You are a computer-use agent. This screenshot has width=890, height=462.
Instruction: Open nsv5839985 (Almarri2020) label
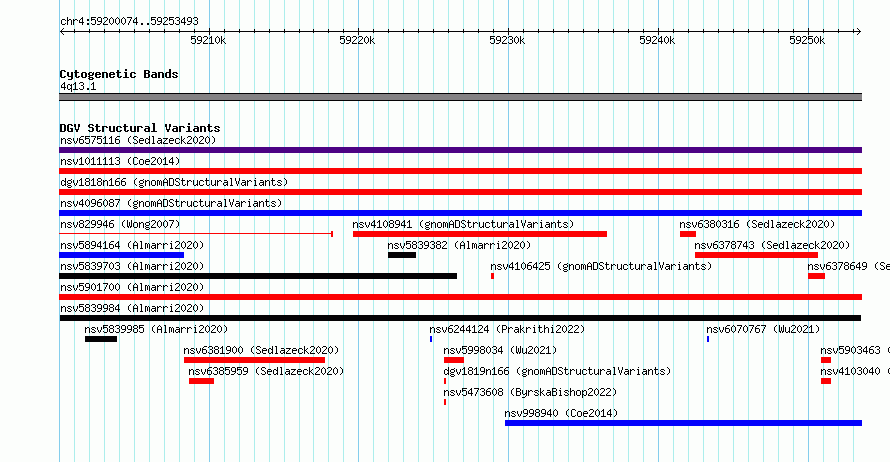pyautogui.click(x=156, y=329)
